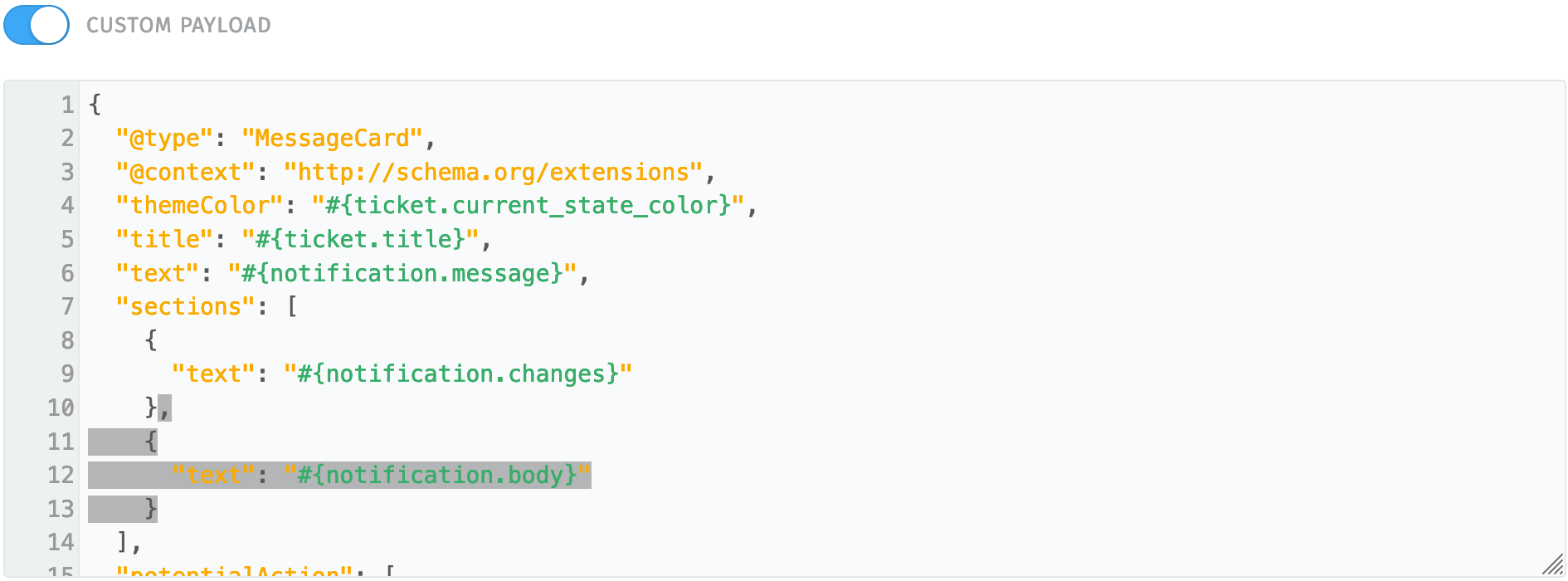Click the "@type" key on line 2
Screen dimensions: 1568x581
pyautogui.click(x=165, y=138)
